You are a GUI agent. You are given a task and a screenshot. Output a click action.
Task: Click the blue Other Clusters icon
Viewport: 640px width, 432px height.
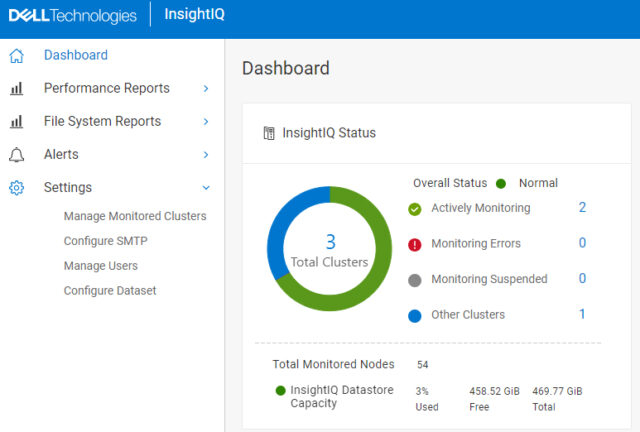[x=415, y=316]
